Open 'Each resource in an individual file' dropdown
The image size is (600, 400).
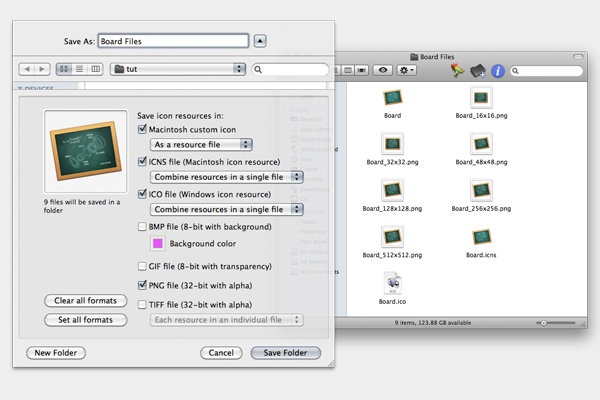[227, 320]
